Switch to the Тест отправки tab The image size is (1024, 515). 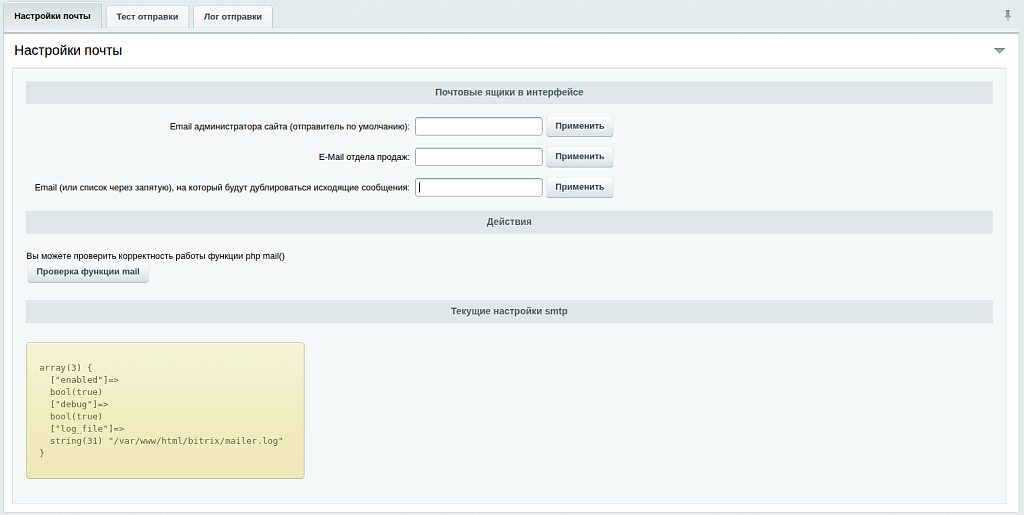click(x=147, y=17)
